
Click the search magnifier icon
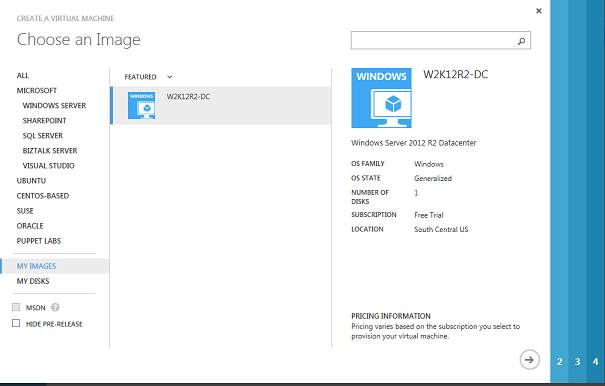(521, 41)
